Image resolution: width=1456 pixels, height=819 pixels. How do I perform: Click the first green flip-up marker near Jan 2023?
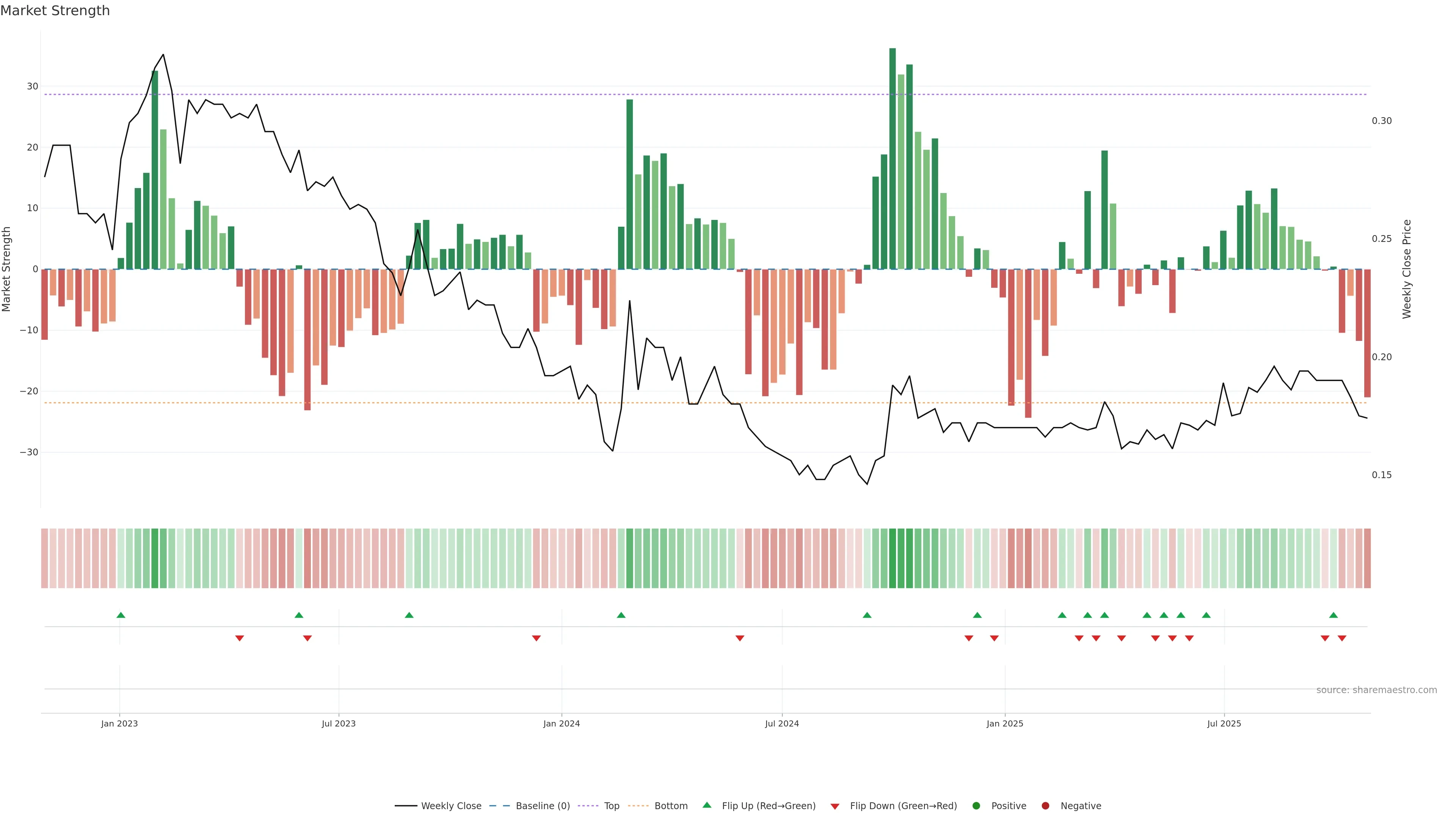click(x=121, y=615)
